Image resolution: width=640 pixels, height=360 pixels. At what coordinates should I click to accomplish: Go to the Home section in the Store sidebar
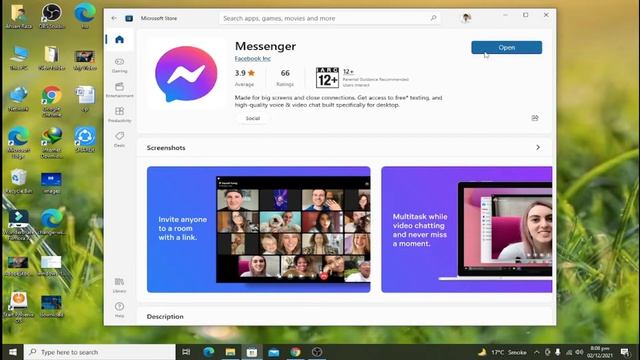[119, 40]
